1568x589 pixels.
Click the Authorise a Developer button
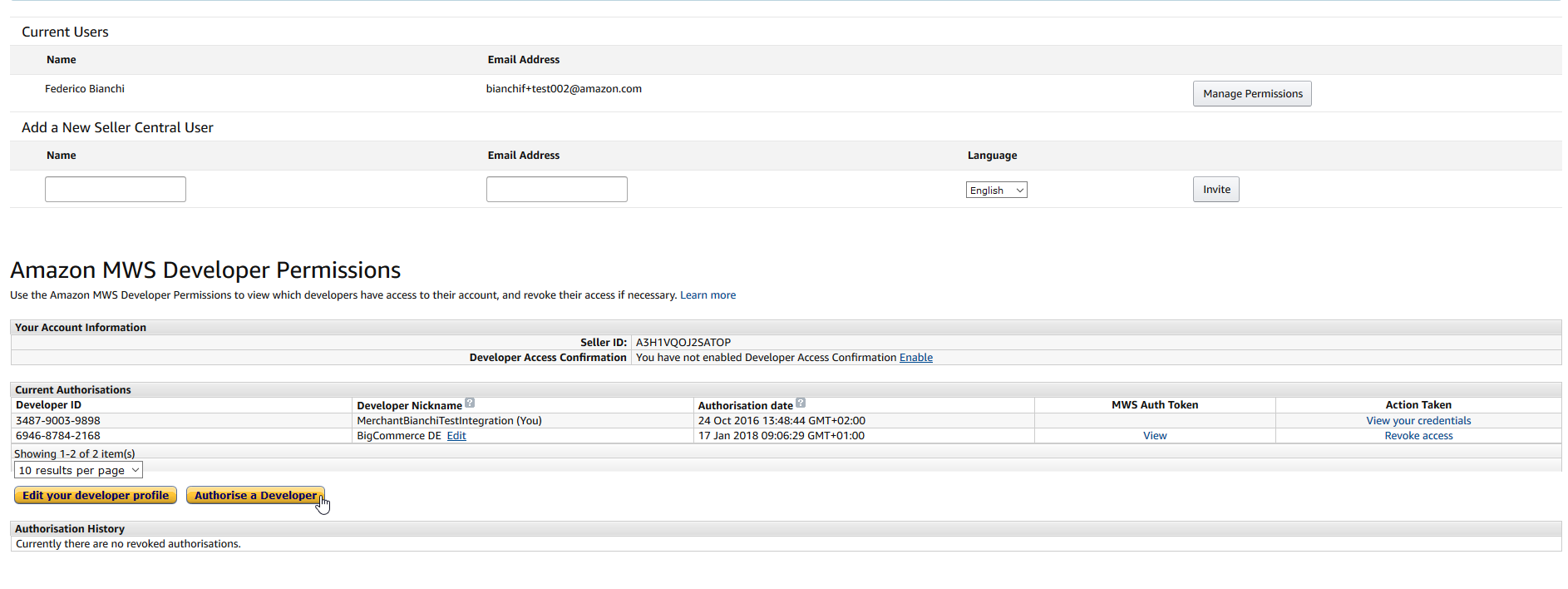[x=255, y=496]
